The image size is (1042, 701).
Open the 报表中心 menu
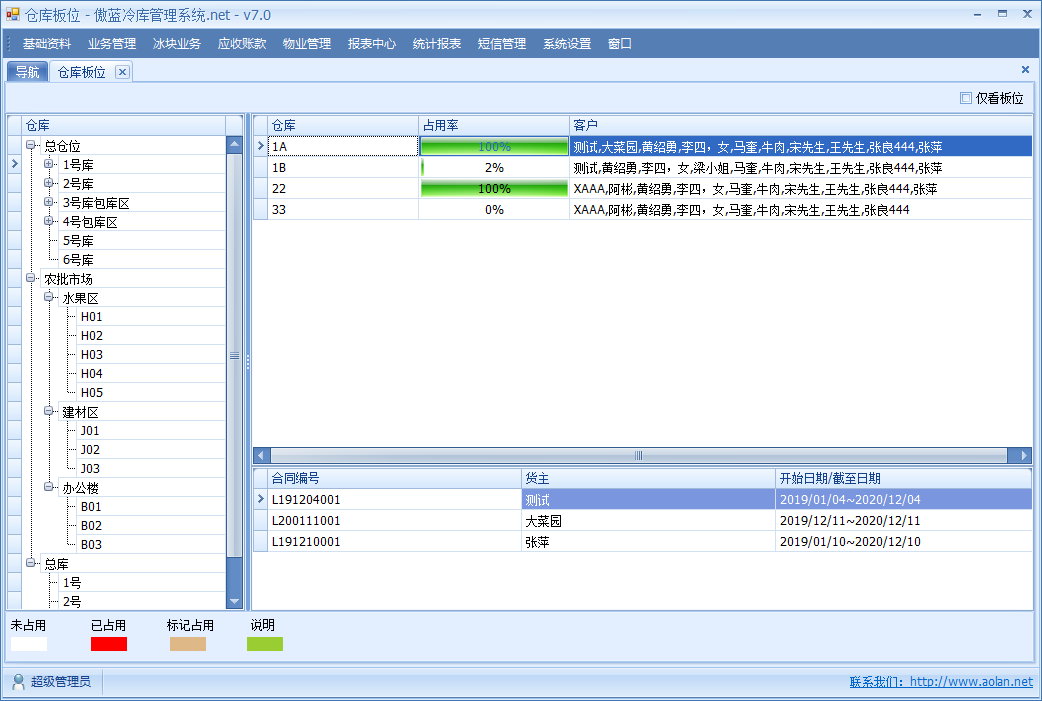[372, 44]
